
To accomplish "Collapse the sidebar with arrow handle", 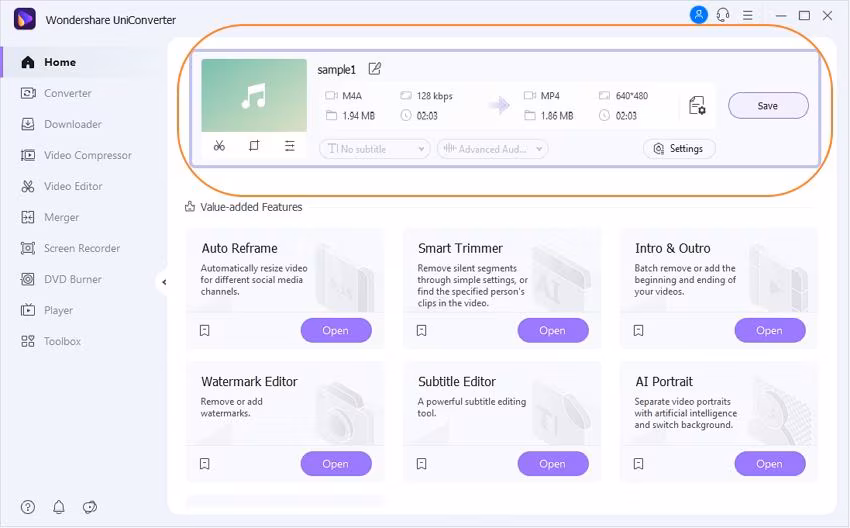I will [164, 282].
